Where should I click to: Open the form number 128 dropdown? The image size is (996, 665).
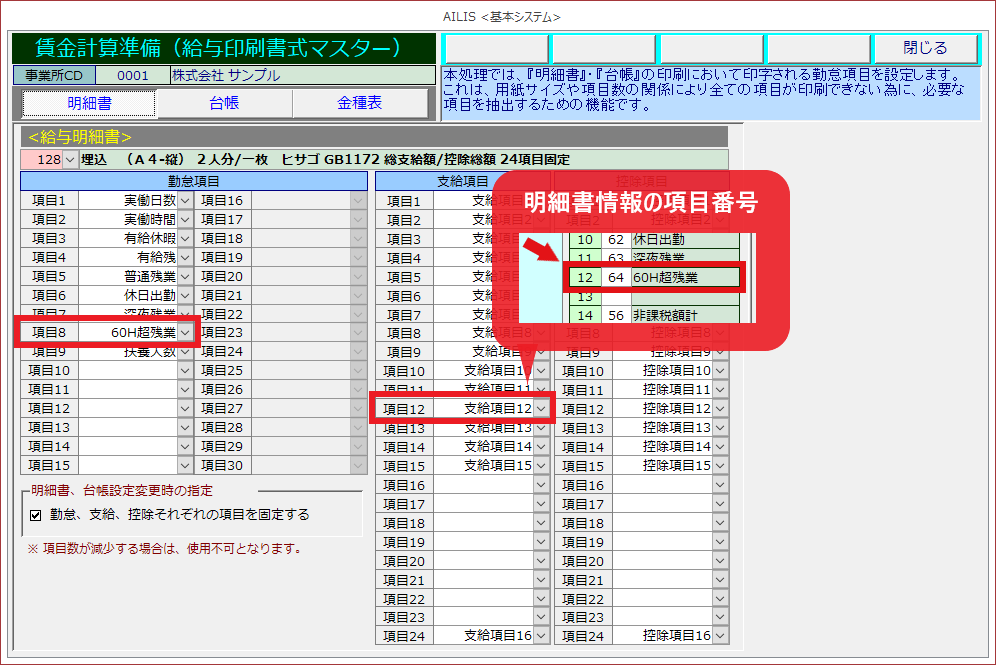coord(69,160)
